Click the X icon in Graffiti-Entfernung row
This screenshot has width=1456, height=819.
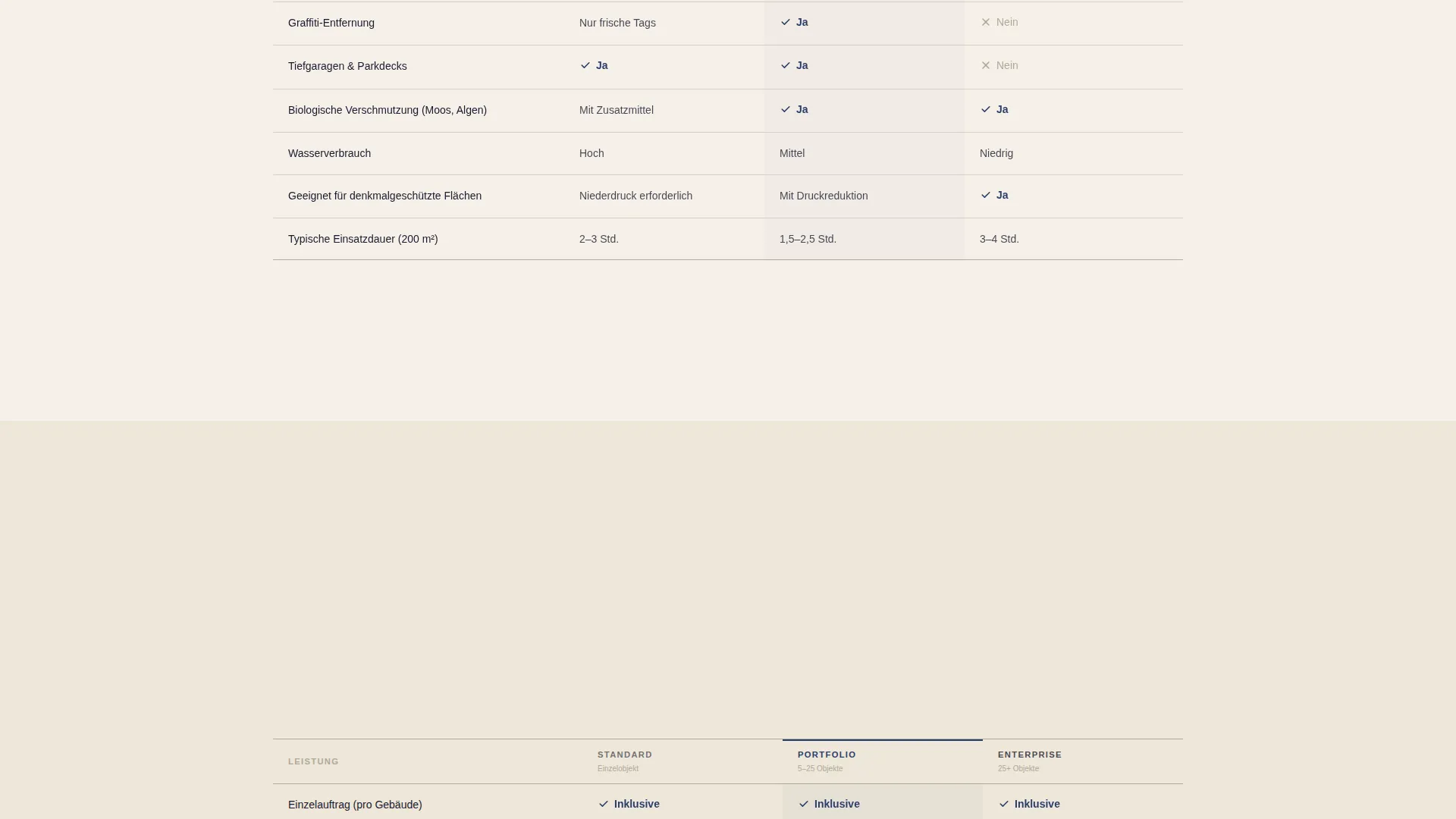tap(986, 22)
